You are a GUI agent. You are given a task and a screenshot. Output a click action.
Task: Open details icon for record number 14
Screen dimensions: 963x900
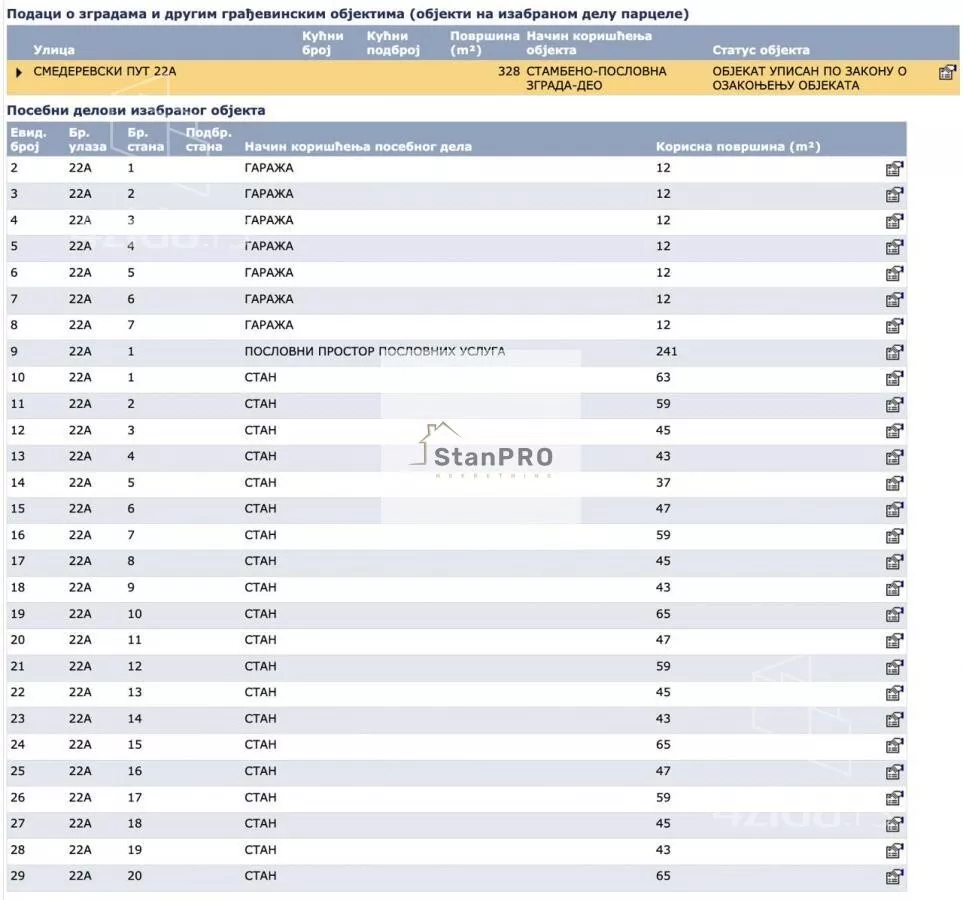[x=894, y=483]
